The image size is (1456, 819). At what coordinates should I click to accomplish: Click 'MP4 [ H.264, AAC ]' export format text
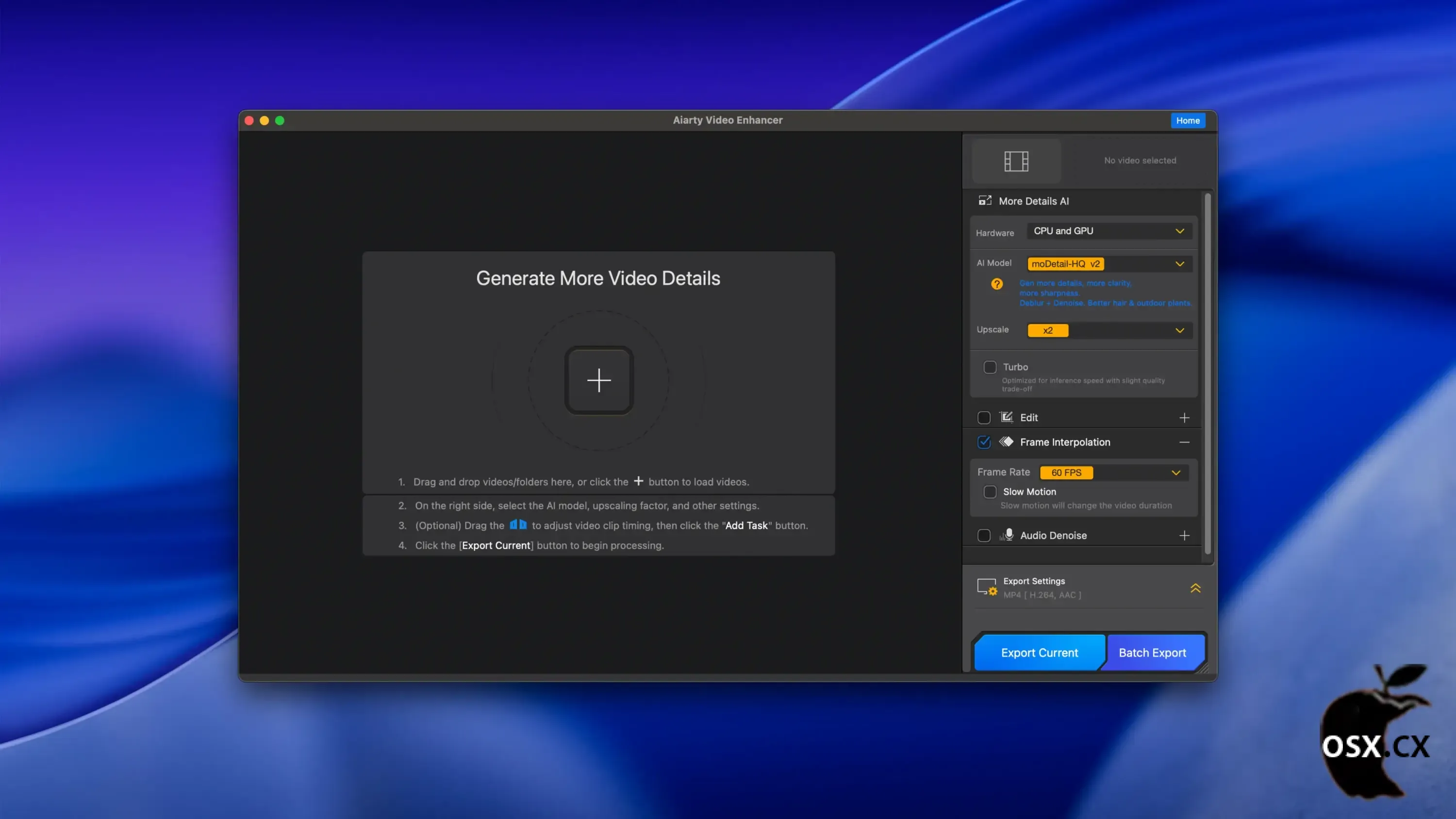tap(1042, 595)
